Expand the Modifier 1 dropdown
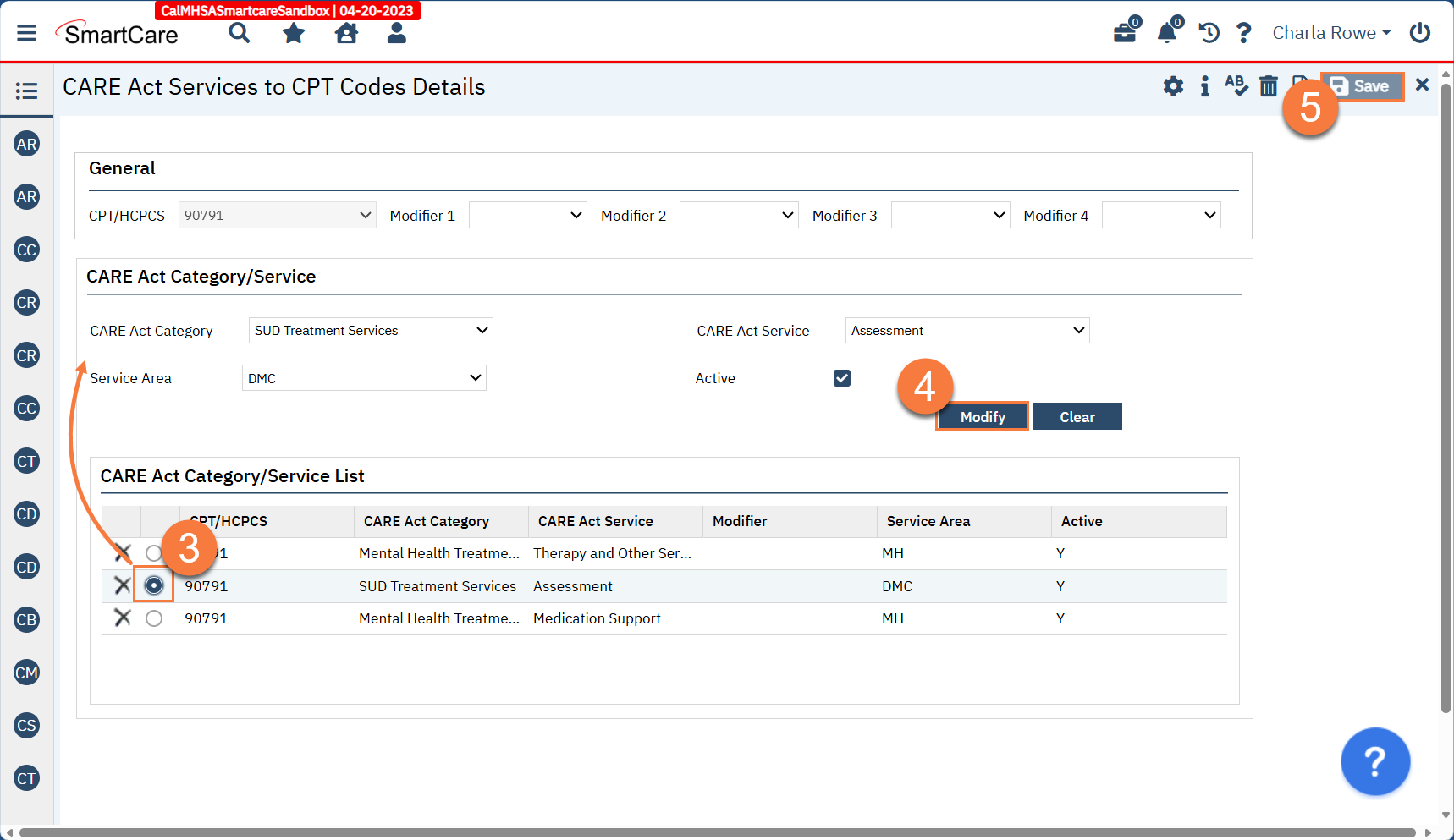 527,216
